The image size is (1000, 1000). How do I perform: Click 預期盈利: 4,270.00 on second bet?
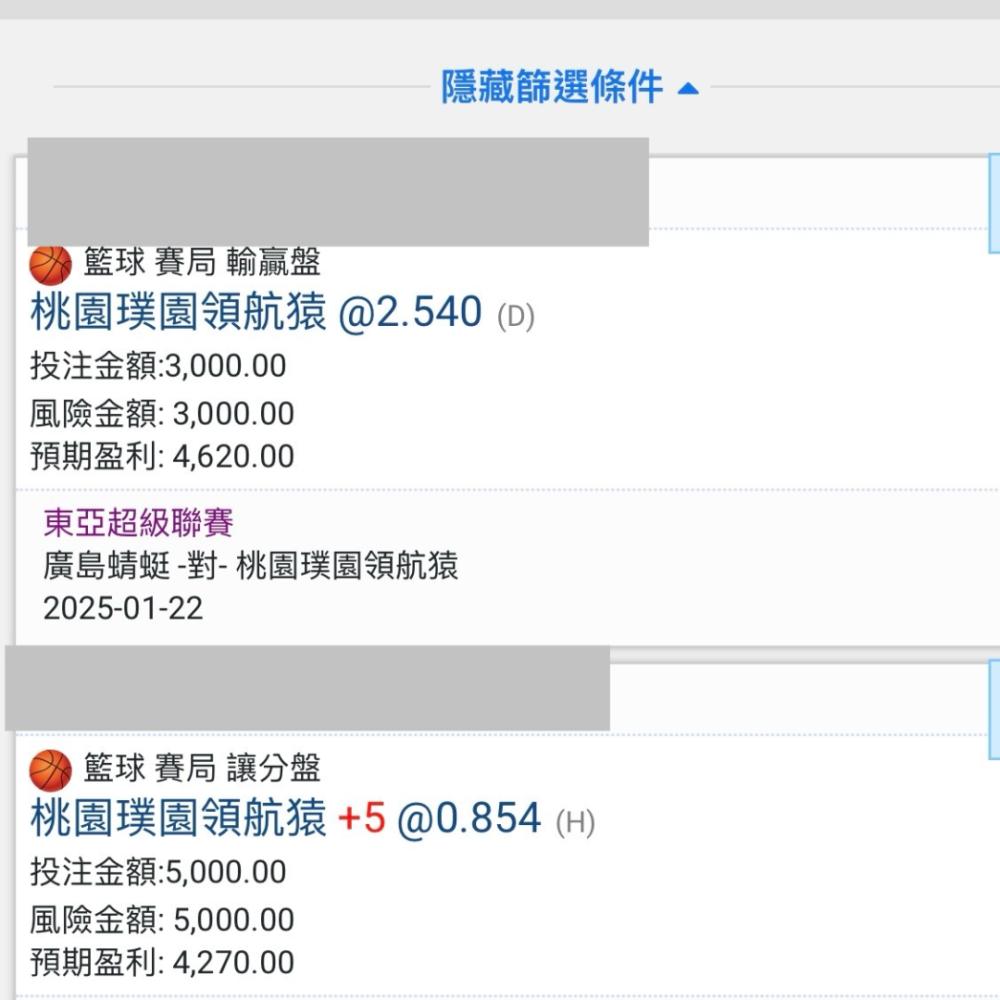(x=162, y=962)
